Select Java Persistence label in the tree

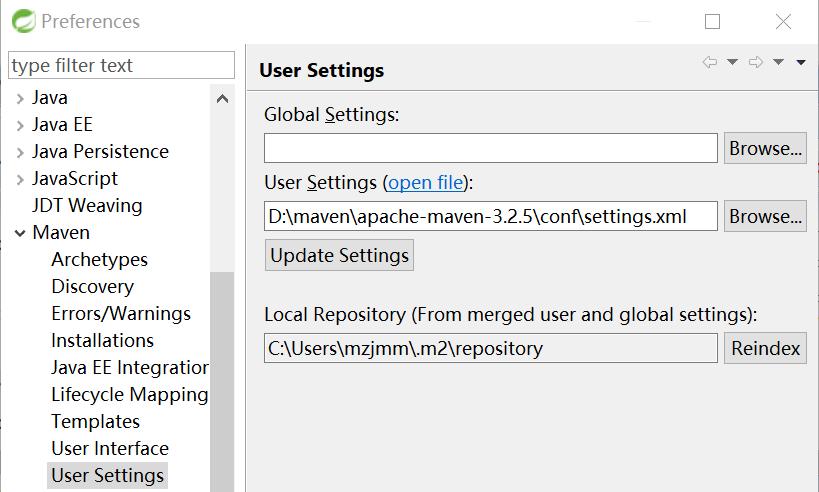point(100,151)
